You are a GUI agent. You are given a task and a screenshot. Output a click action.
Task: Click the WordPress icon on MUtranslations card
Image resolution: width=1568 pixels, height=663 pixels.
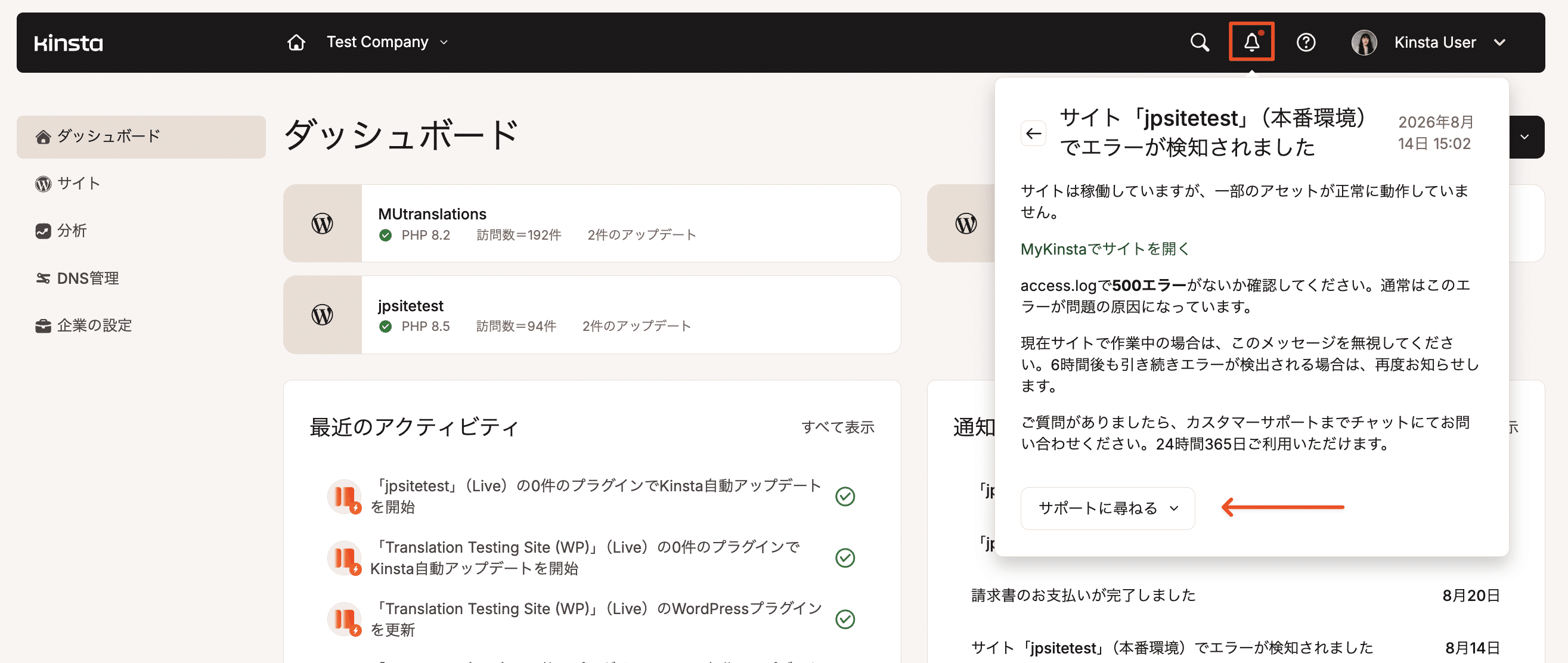(x=322, y=224)
